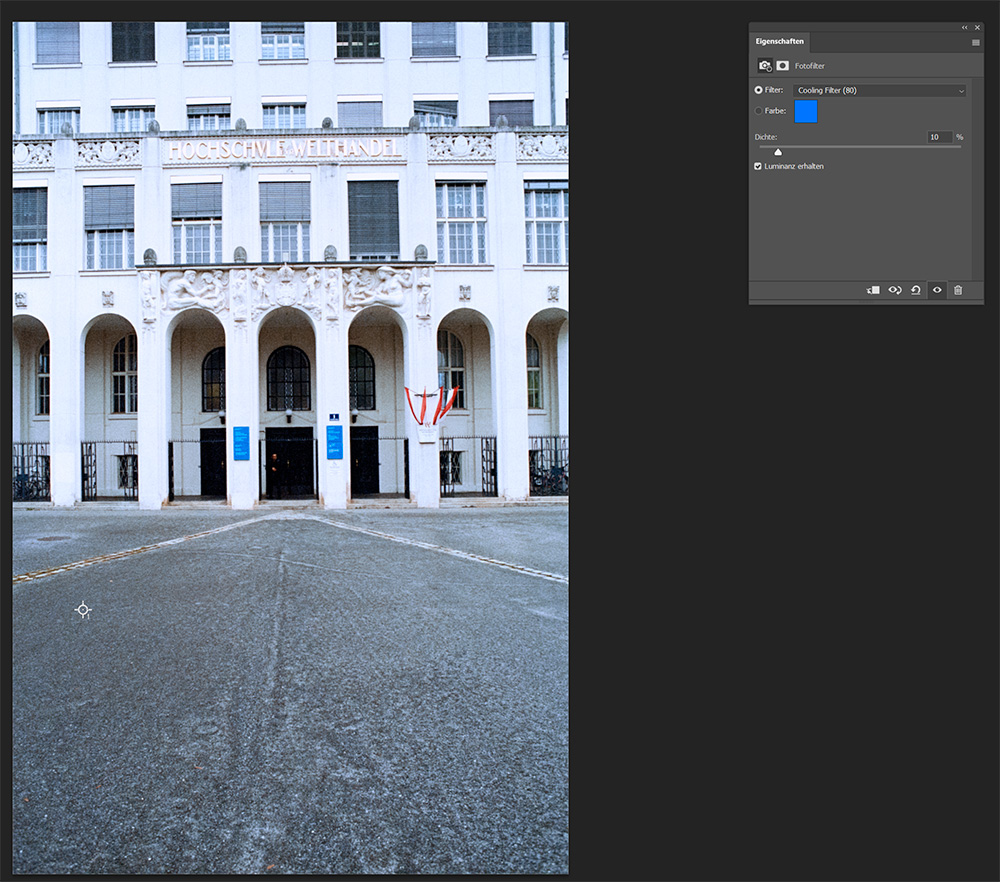
Task: Open the Cooling Filter (80) dropdown
Action: [879, 91]
